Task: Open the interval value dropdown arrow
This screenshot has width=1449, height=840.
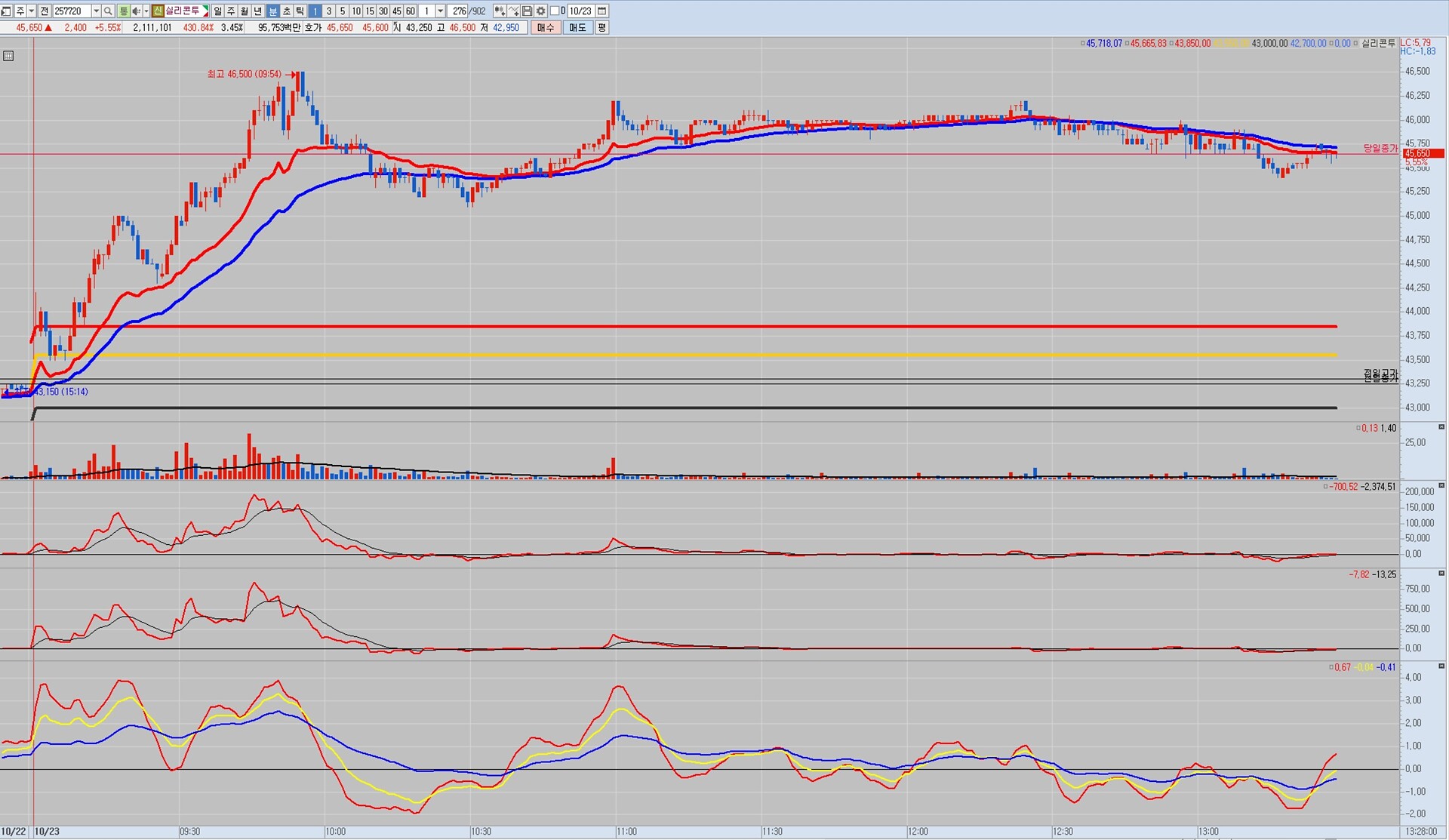Action: click(440, 11)
